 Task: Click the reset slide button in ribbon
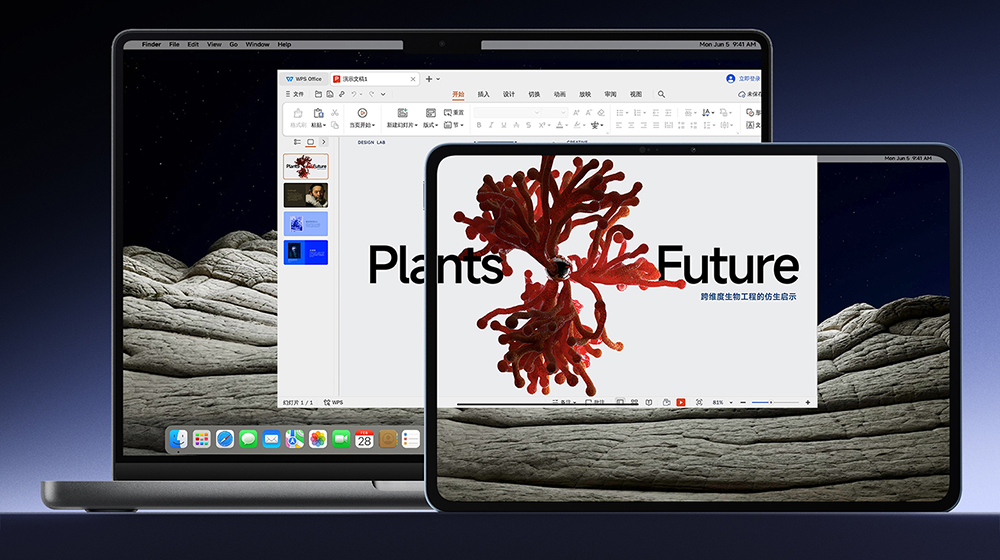tap(453, 112)
